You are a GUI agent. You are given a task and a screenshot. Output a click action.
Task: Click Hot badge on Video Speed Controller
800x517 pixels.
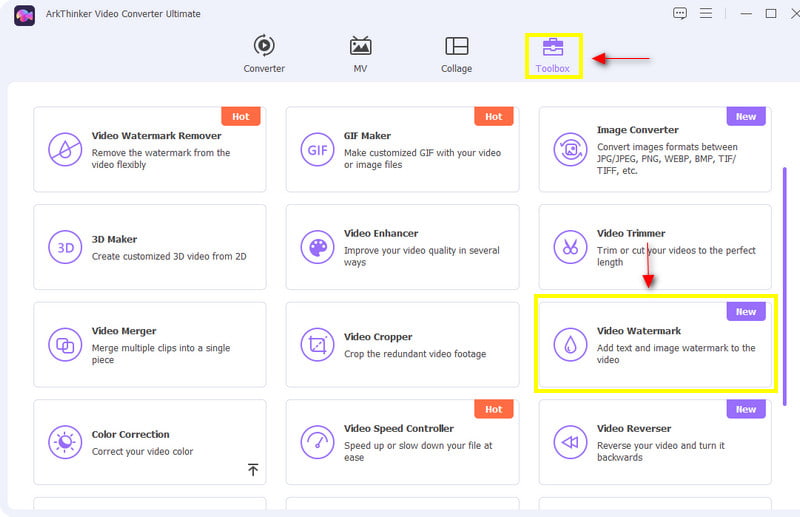point(493,409)
